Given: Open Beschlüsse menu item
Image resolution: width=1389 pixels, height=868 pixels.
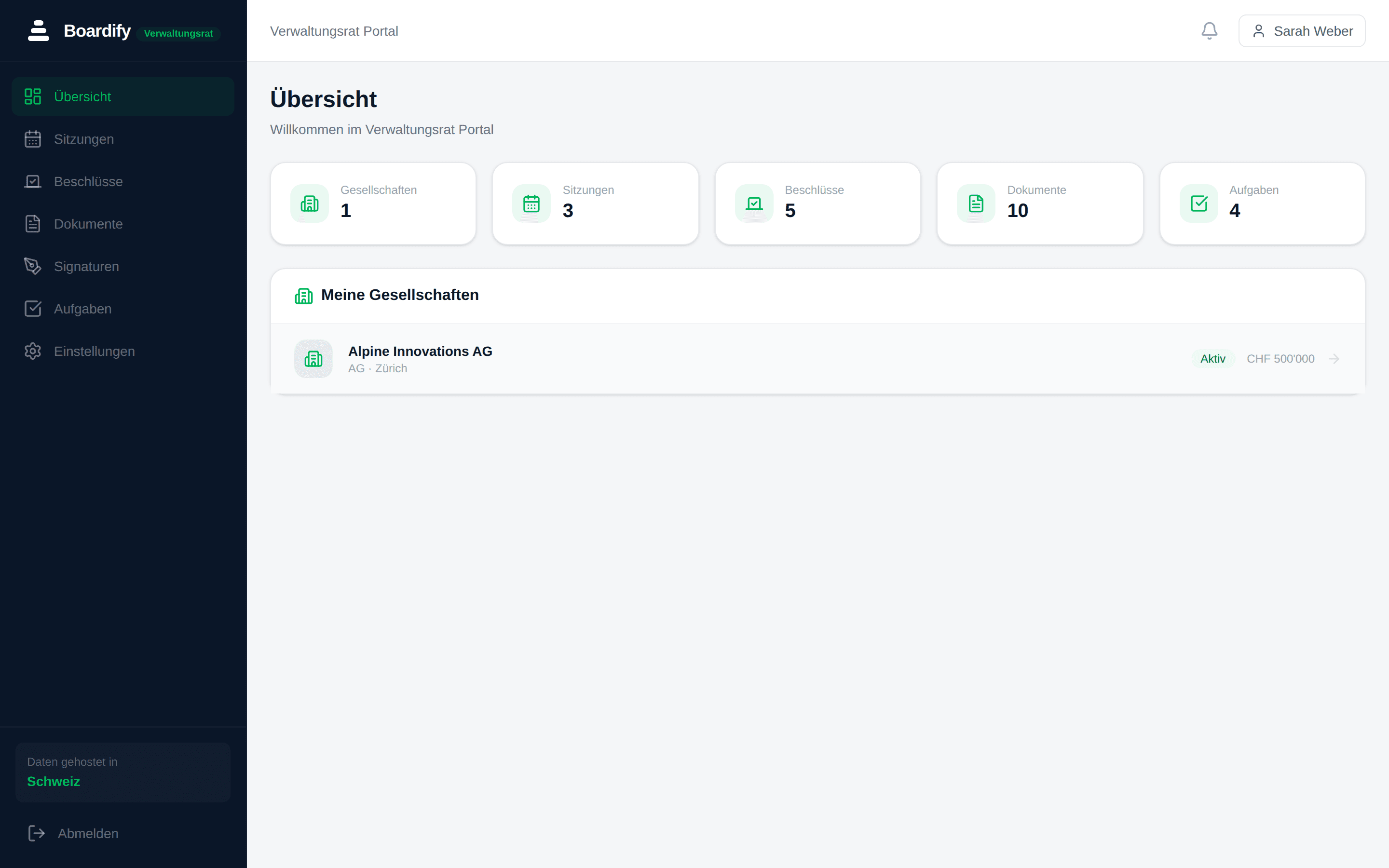Looking at the screenshot, I should (x=123, y=181).
